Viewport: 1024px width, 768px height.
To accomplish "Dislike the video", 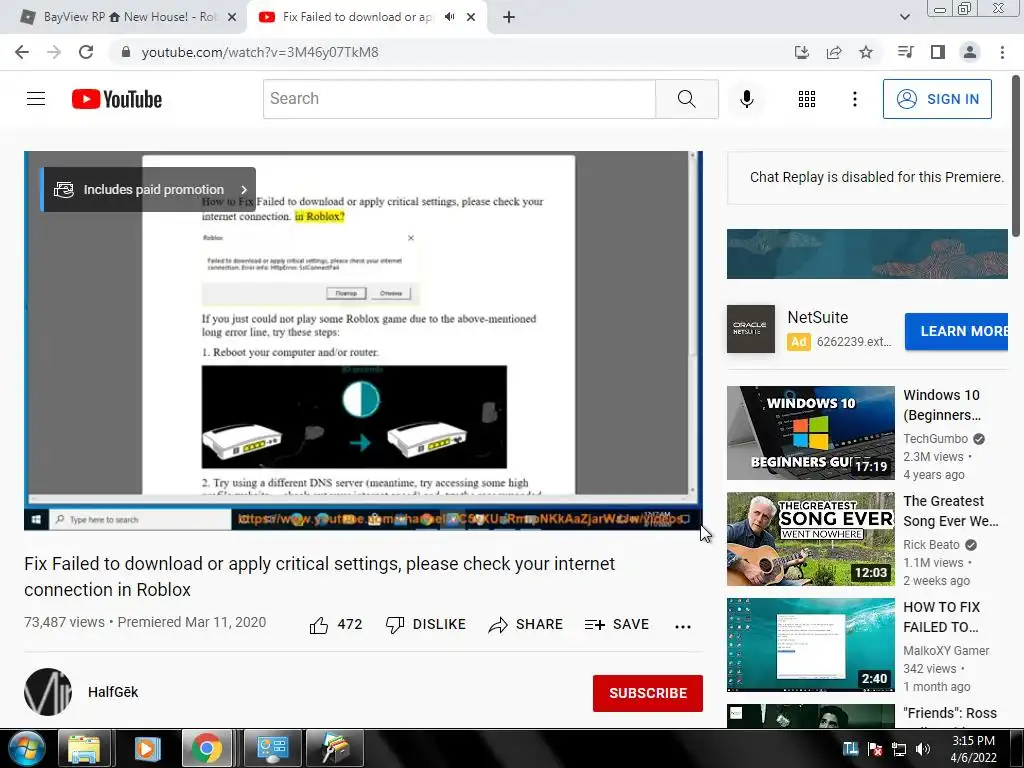I will 425,625.
